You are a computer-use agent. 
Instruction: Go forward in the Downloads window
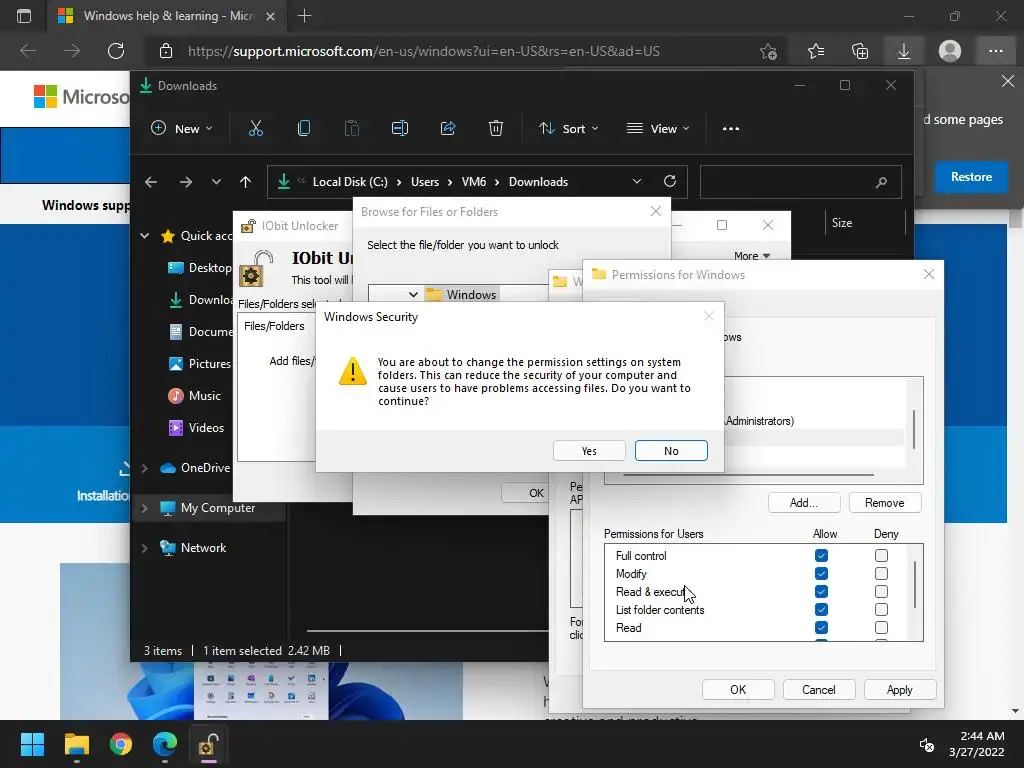(186, 182)
